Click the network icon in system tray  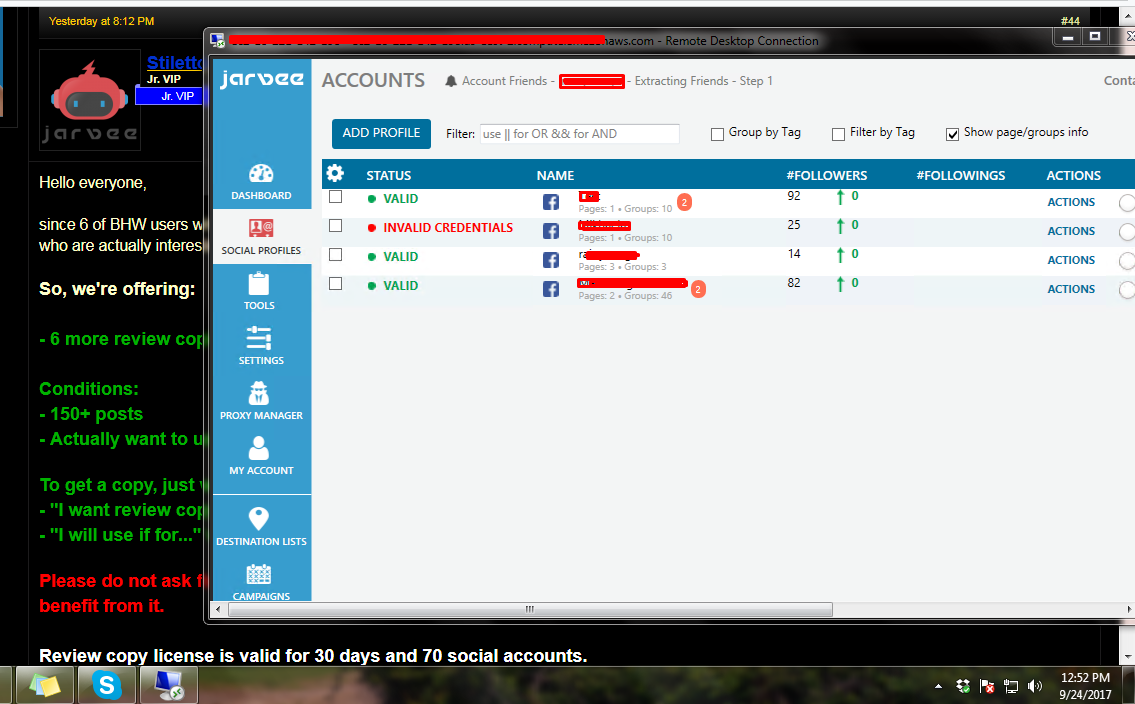1010,686
